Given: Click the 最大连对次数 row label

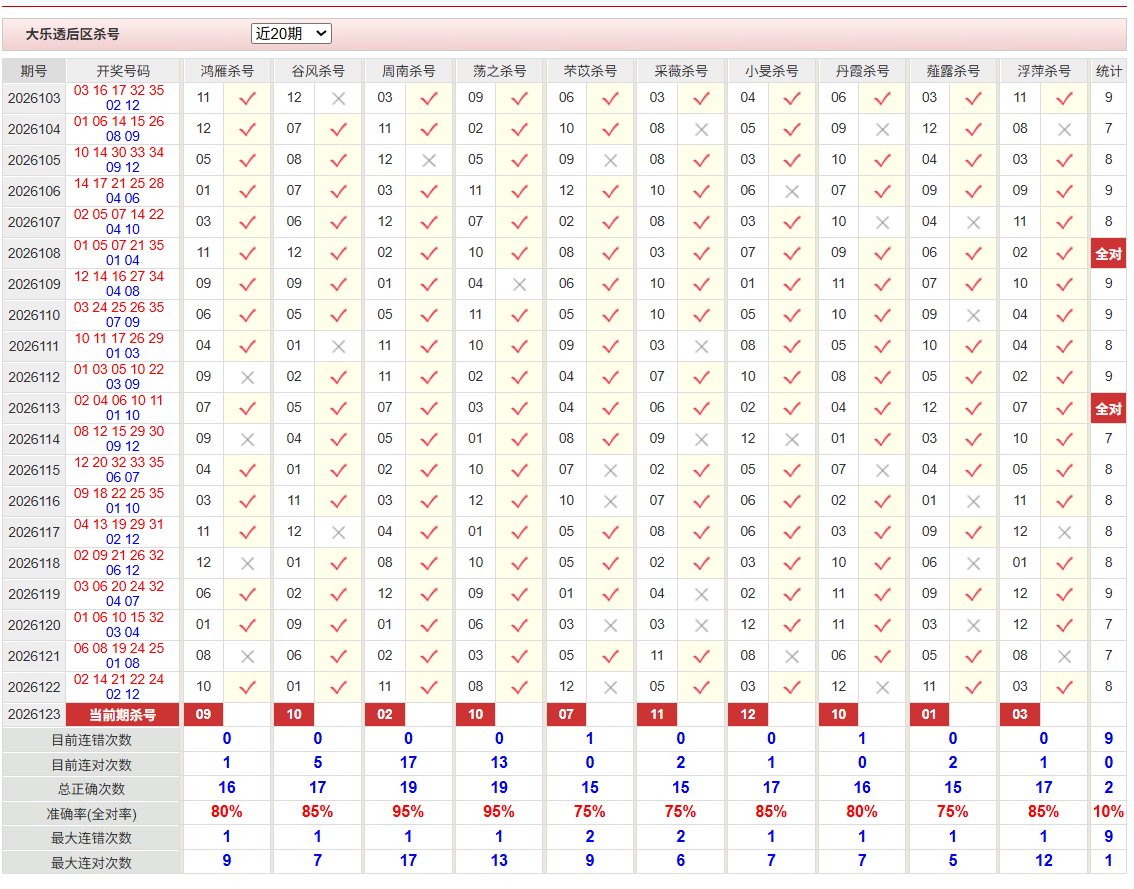Looking at the screenshot, I should pyautogui.click(x=91, y=863).
